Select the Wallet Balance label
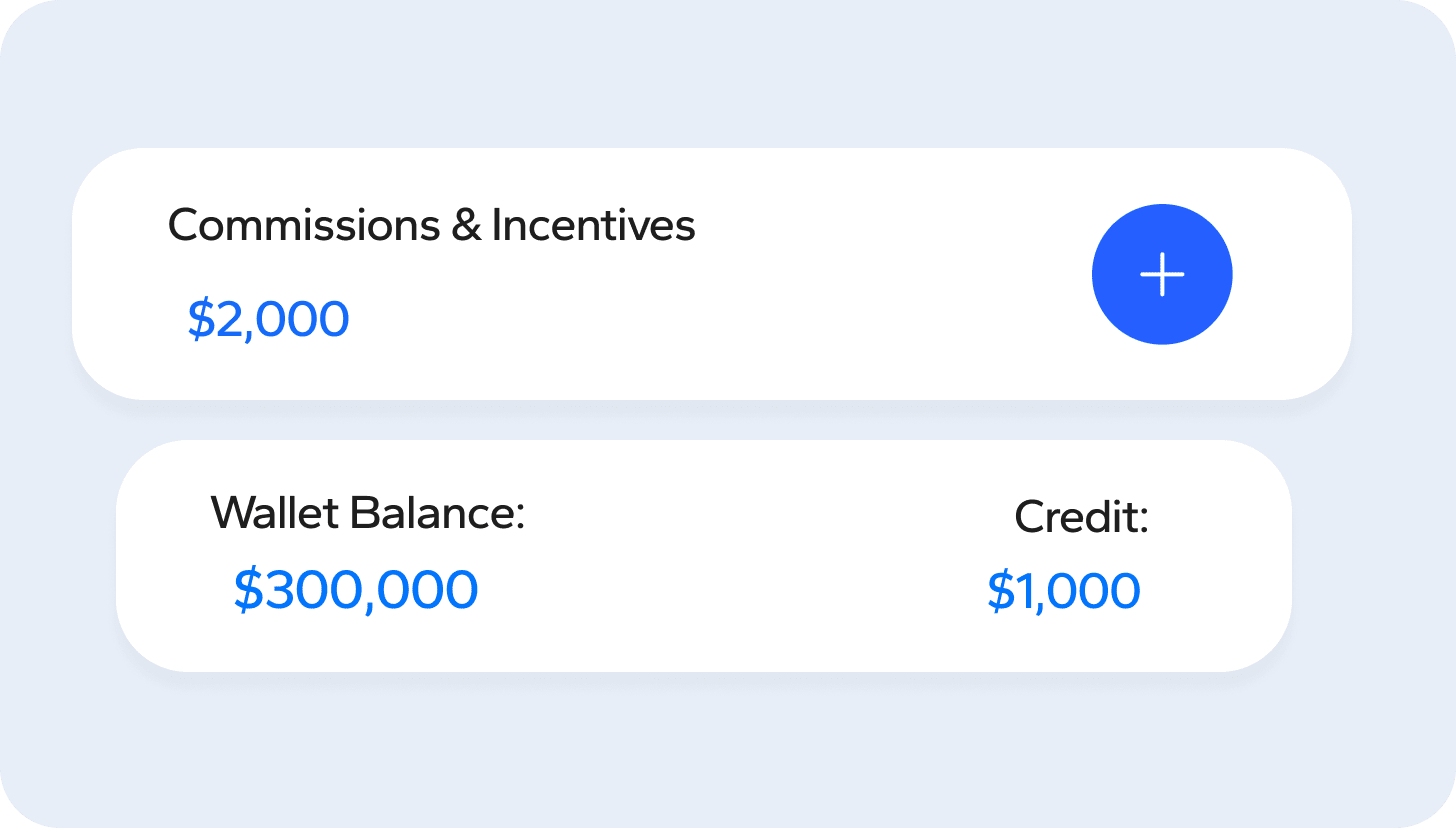The image size is (1456, 828). point(368,513)
